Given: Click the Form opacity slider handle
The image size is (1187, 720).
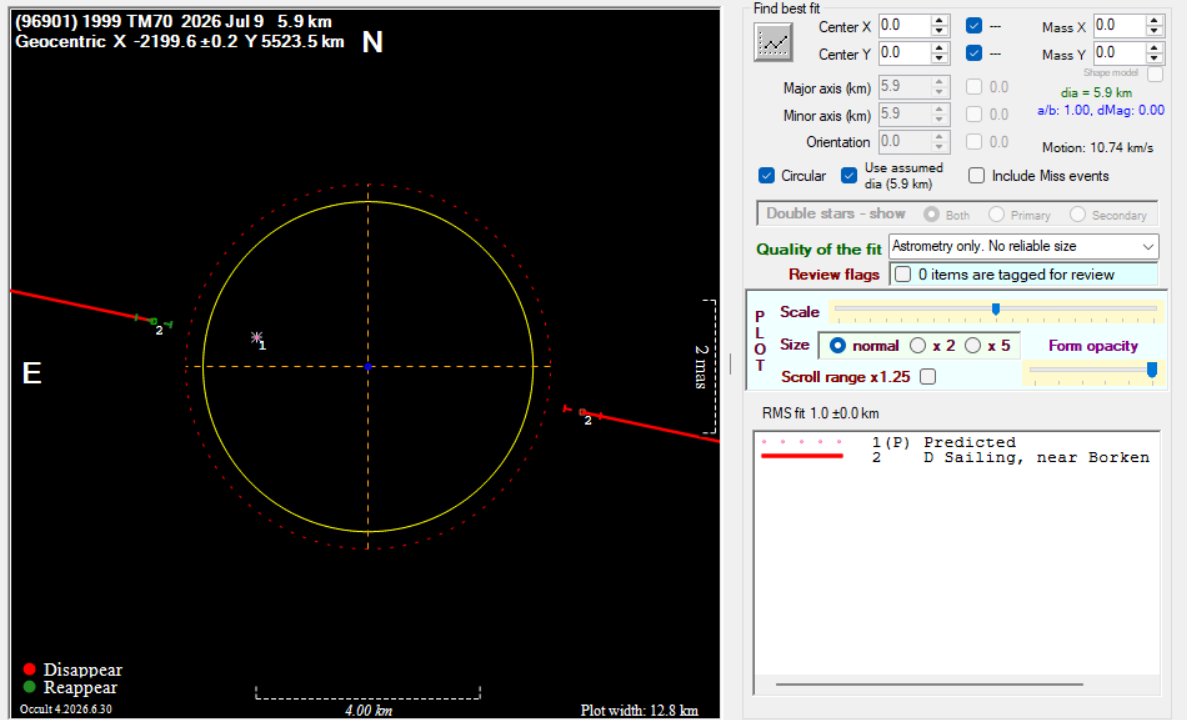Looking at the screenshot, I should [1152, 369].
